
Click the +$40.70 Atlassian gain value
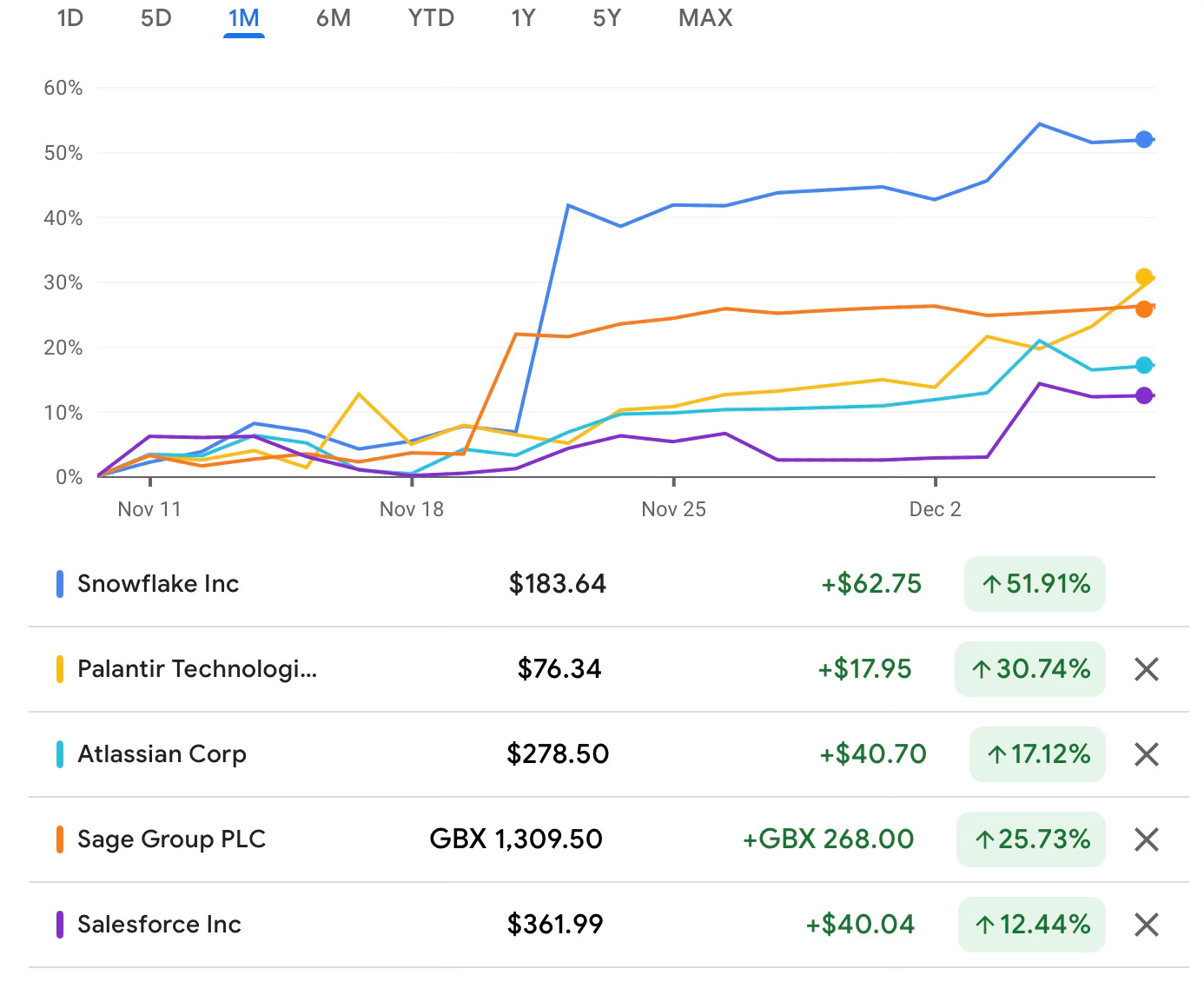(873, 754)
